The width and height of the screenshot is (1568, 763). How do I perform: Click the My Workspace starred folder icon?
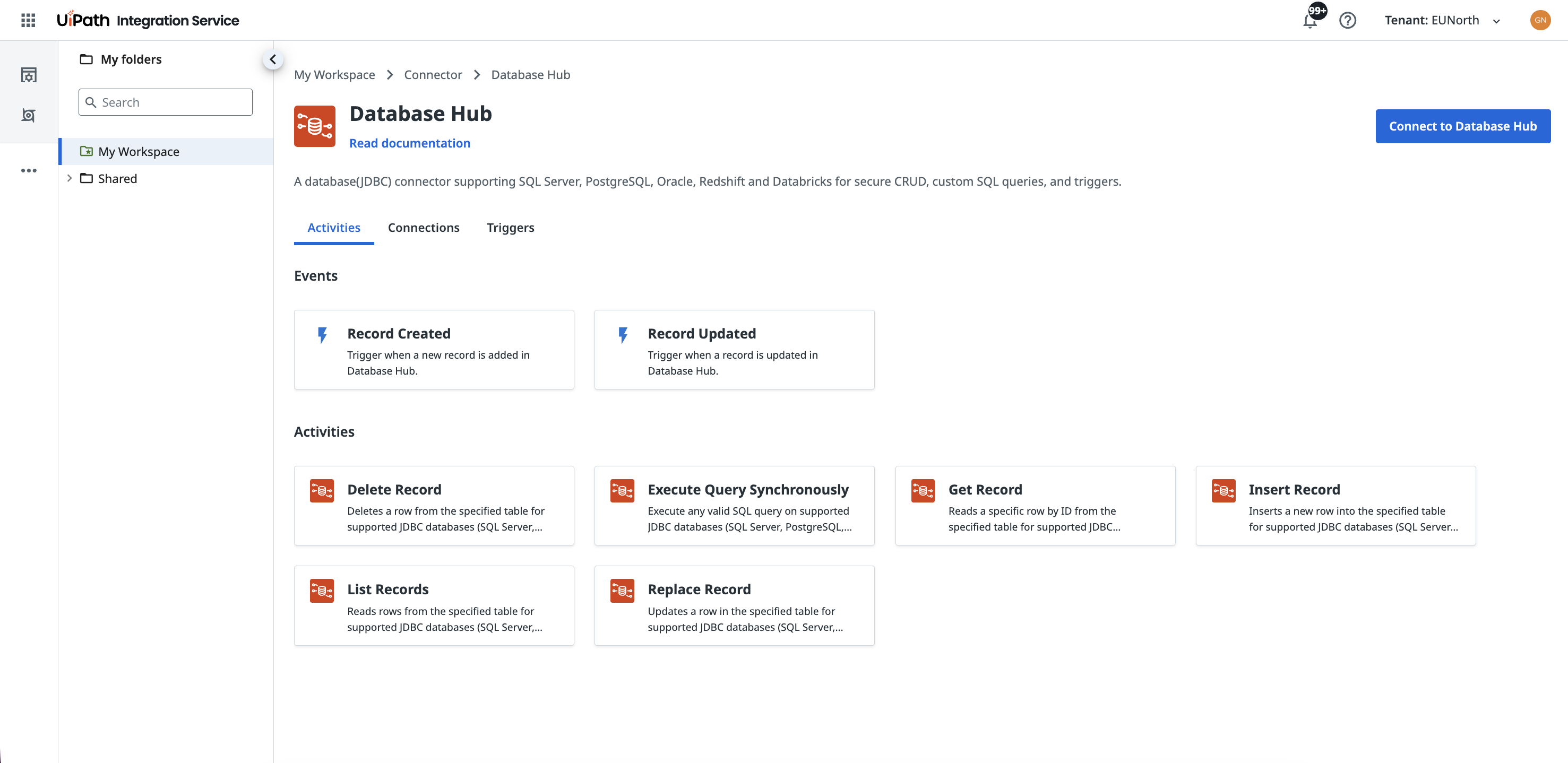pyautogui.click(x=87, y=151)
